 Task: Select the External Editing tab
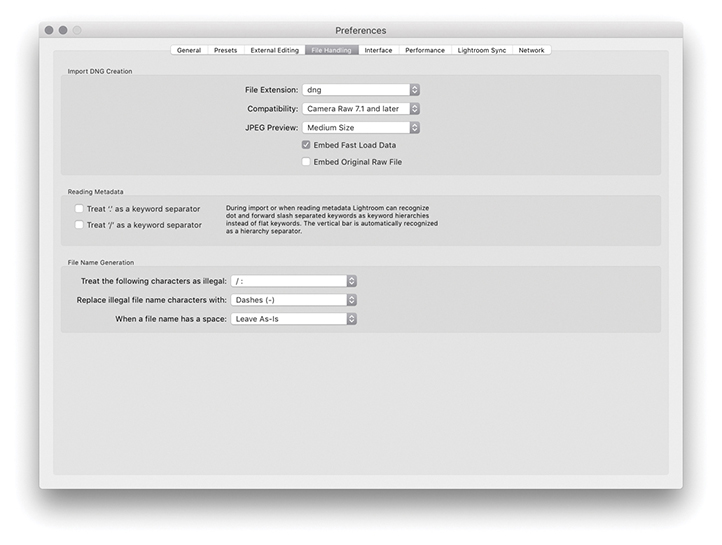[274, 50]
